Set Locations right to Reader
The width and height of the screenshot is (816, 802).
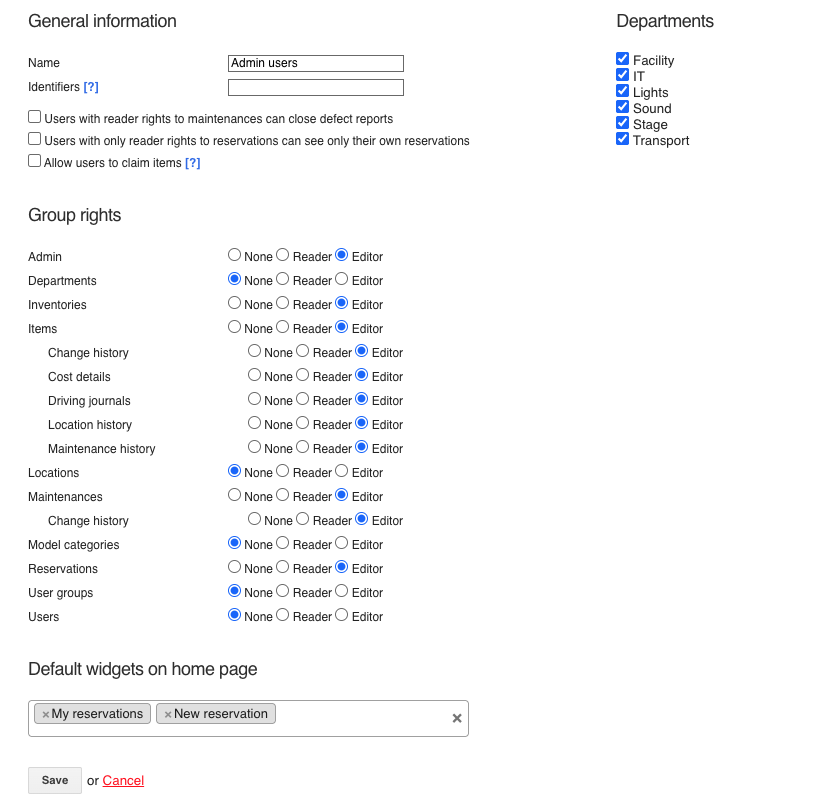click(283, 471)
